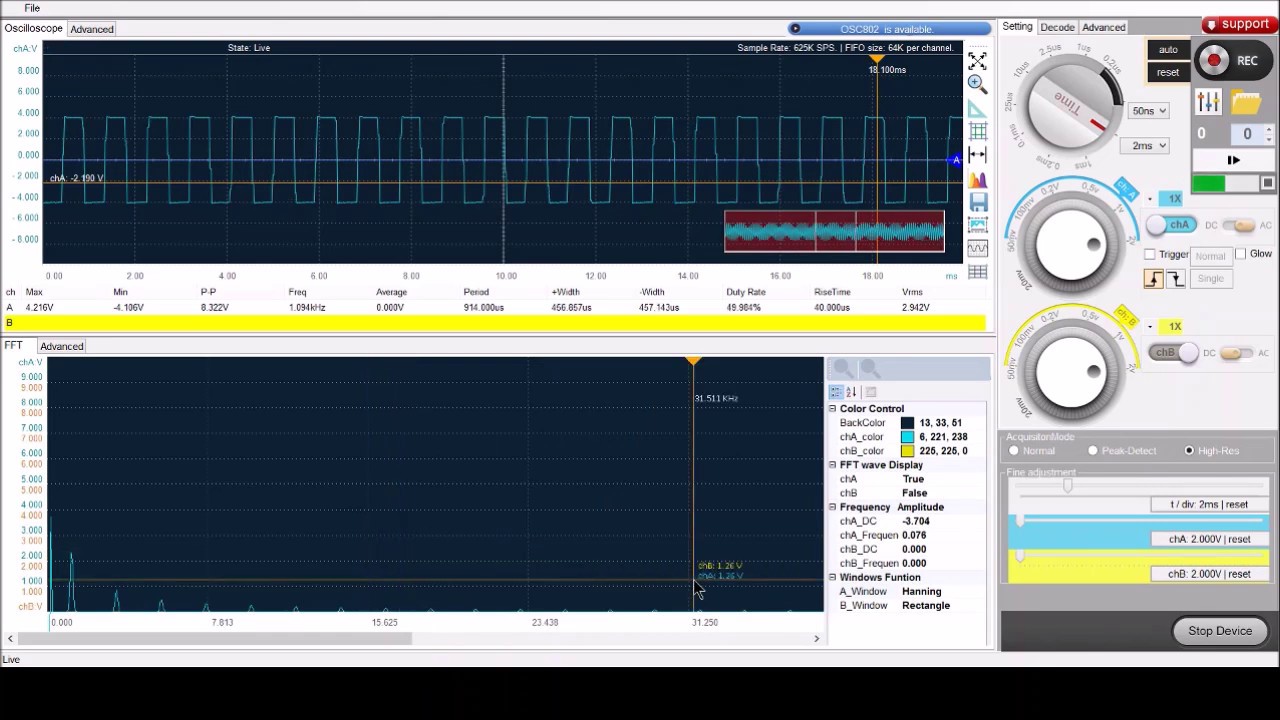
Task: Open chB probe attenuation dropdown arrow
Action: [x=1150, y=327]
